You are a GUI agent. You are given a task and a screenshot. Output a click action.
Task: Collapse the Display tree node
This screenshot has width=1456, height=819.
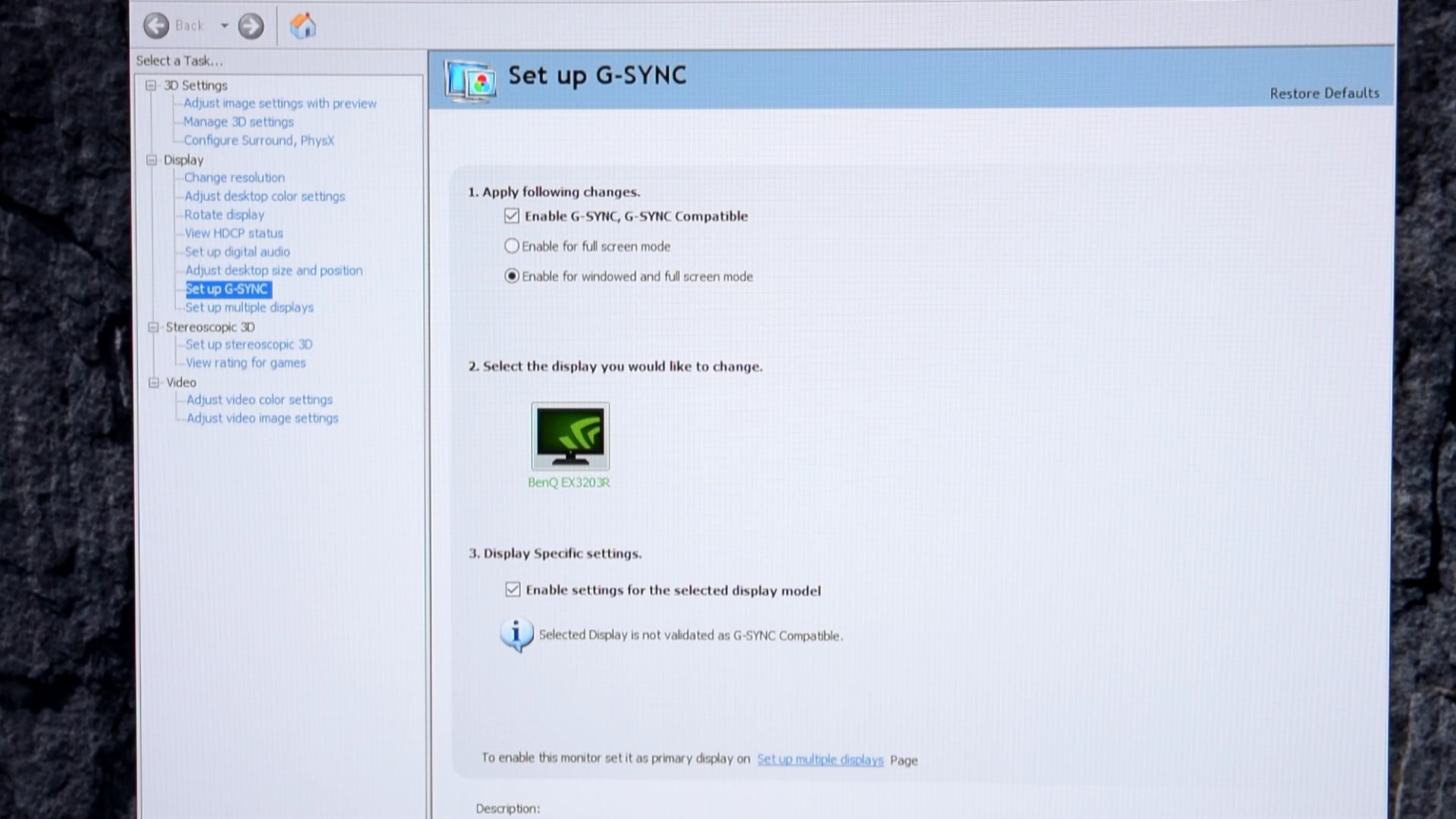[x=152, y=160]
